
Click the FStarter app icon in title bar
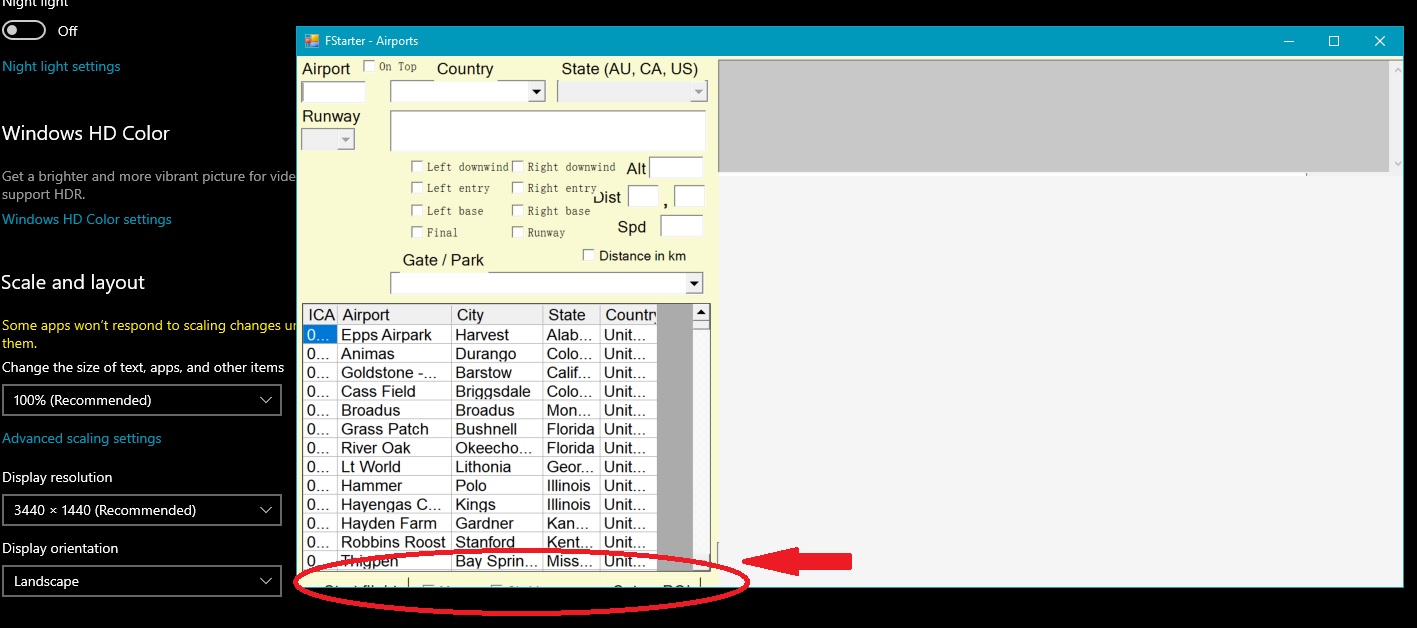tap(311, 41)
